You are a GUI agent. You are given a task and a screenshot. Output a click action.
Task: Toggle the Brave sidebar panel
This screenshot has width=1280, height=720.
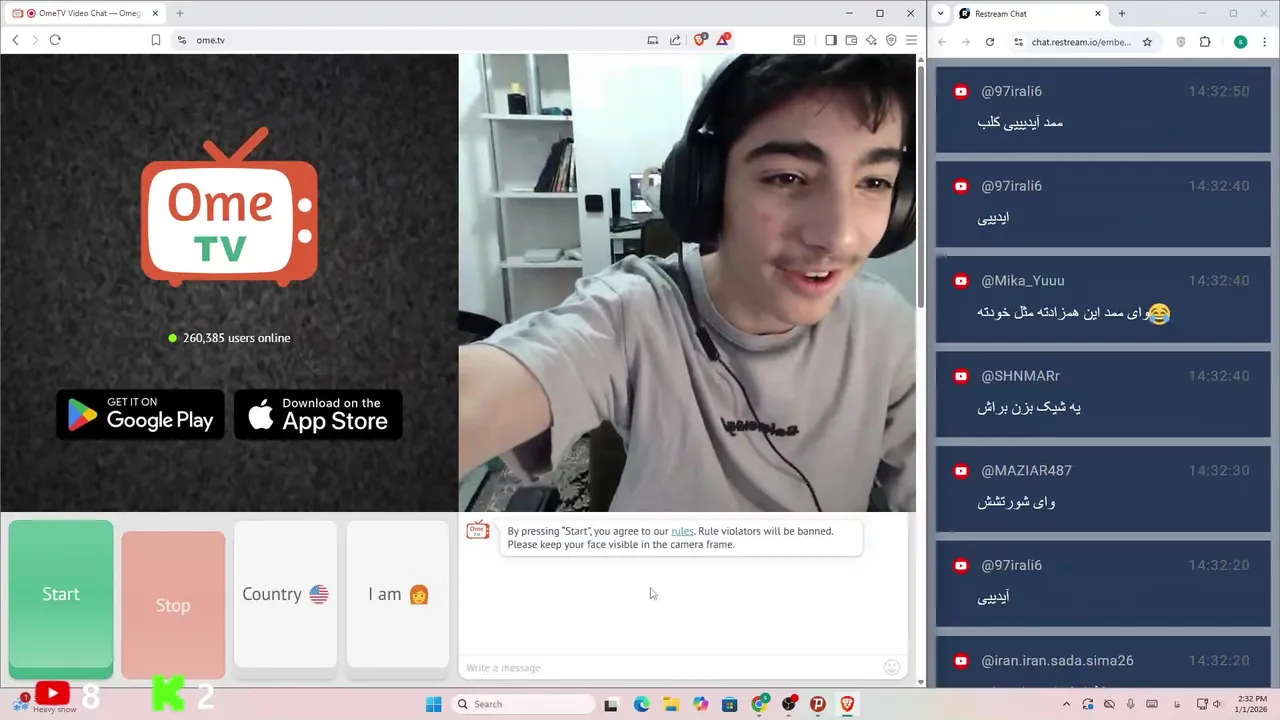pyautogui.click(x=831, y=40)
